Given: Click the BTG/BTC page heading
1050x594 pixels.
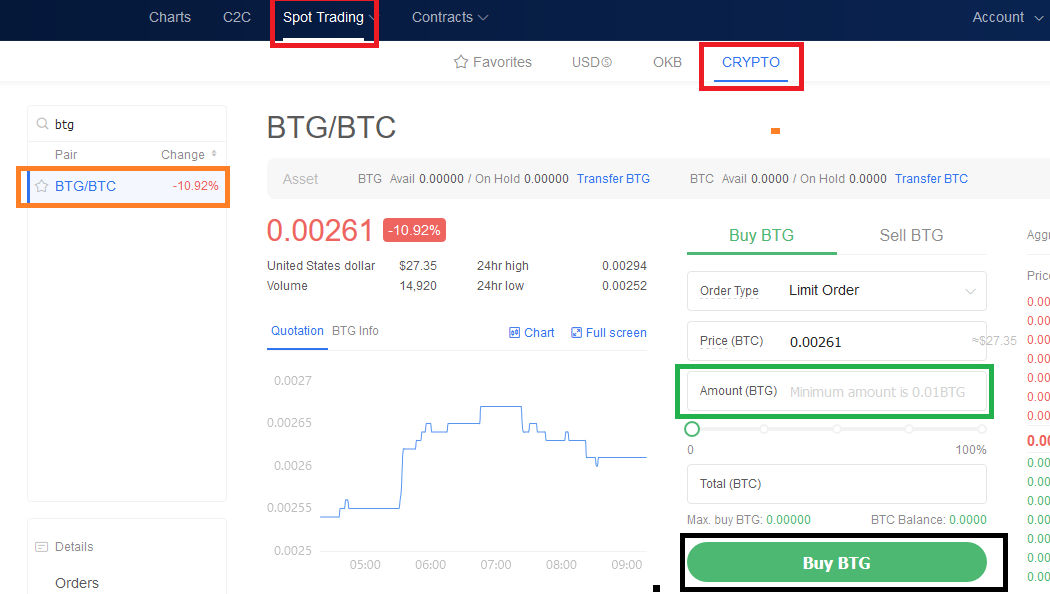Looking at the screenshot, I should tap(331, 127).
